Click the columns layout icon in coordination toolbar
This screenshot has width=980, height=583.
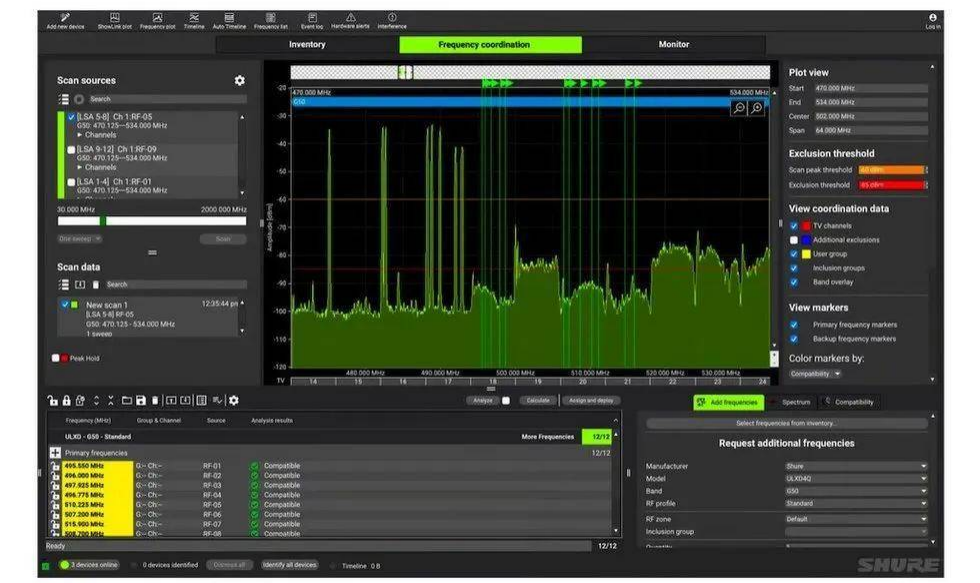(x=201, y=401)
